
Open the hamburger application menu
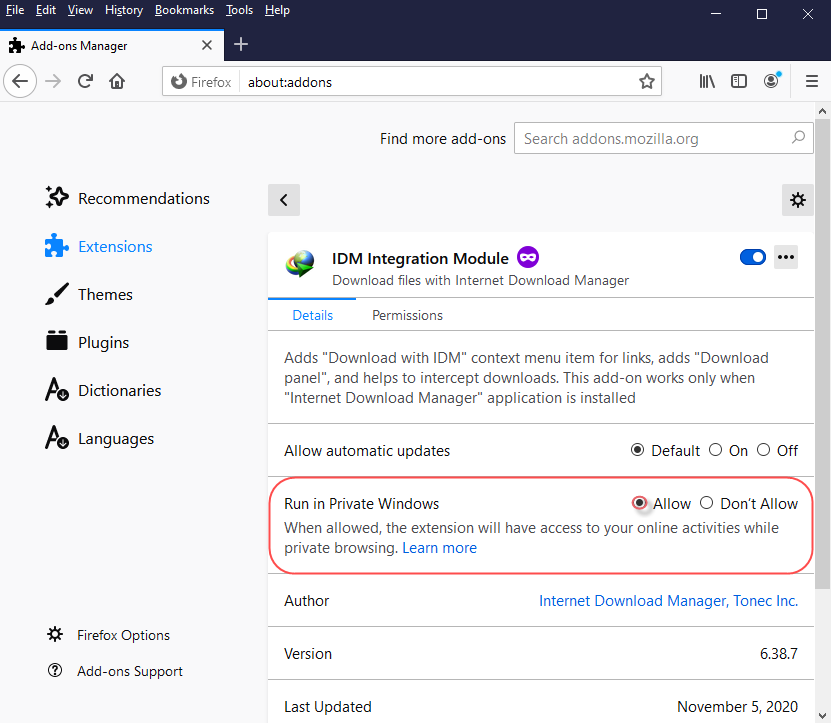(811, 82)
